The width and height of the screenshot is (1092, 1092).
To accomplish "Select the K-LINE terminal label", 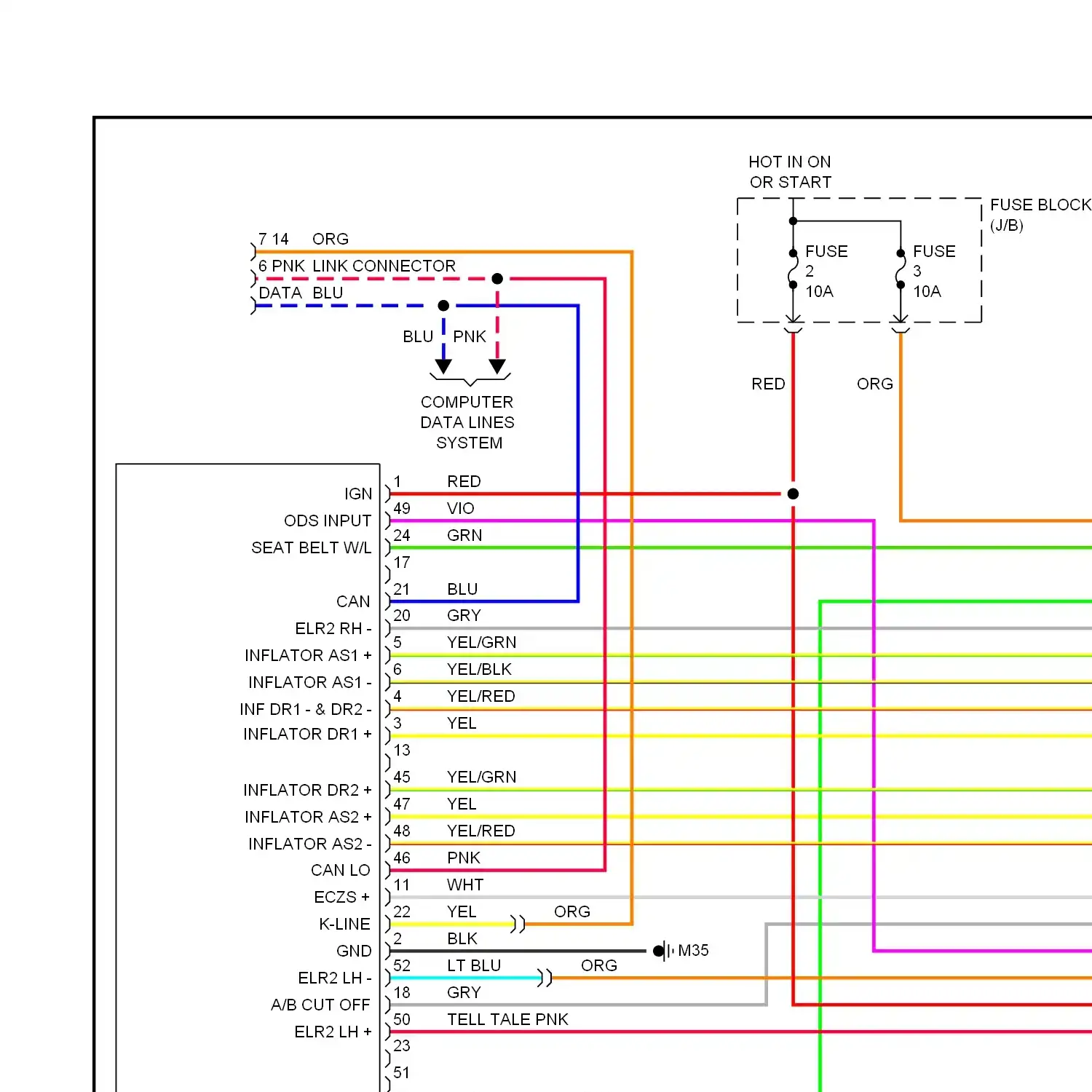I will 345,924.
